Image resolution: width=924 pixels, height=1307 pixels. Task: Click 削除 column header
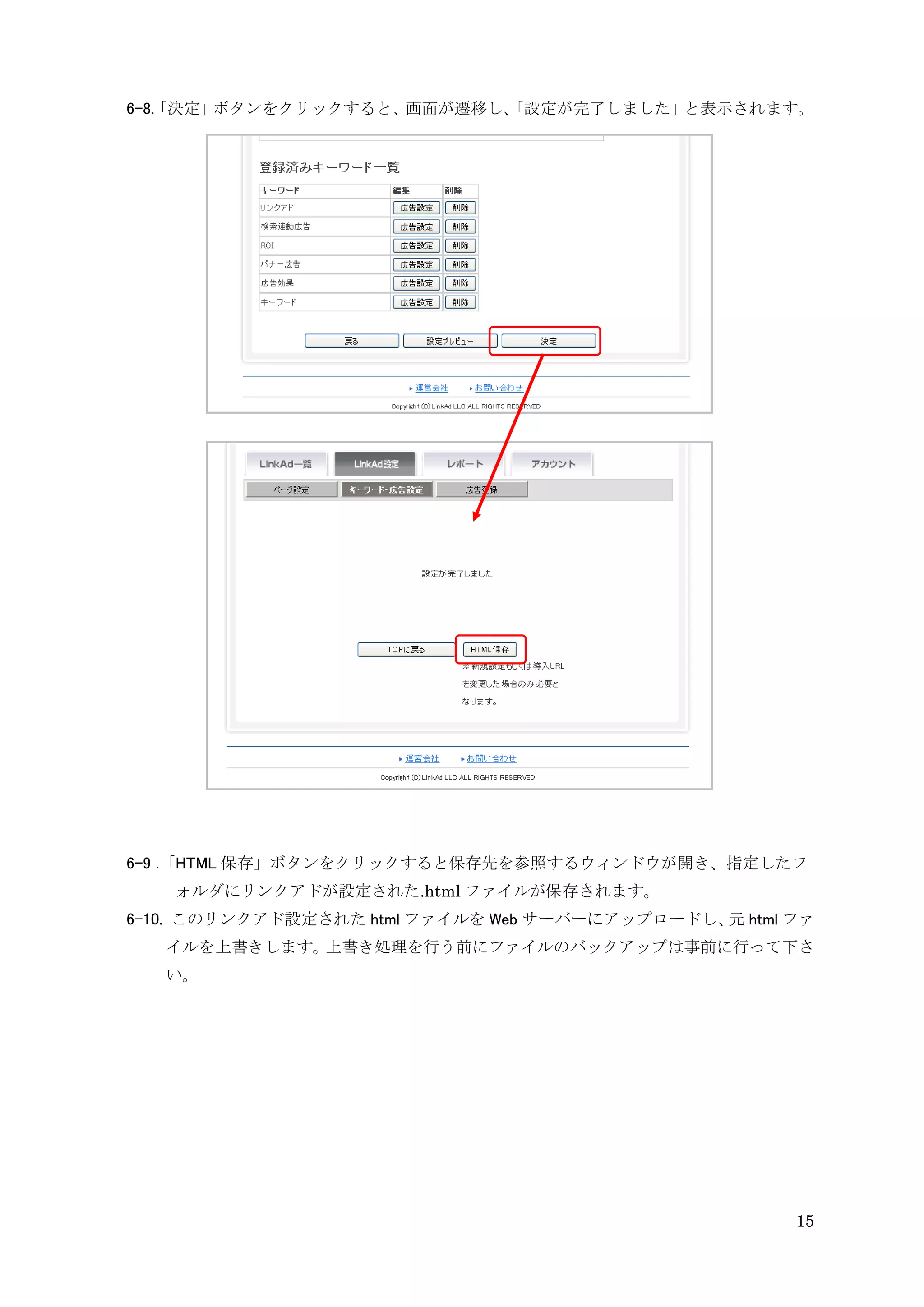click(x=460, y=191)
